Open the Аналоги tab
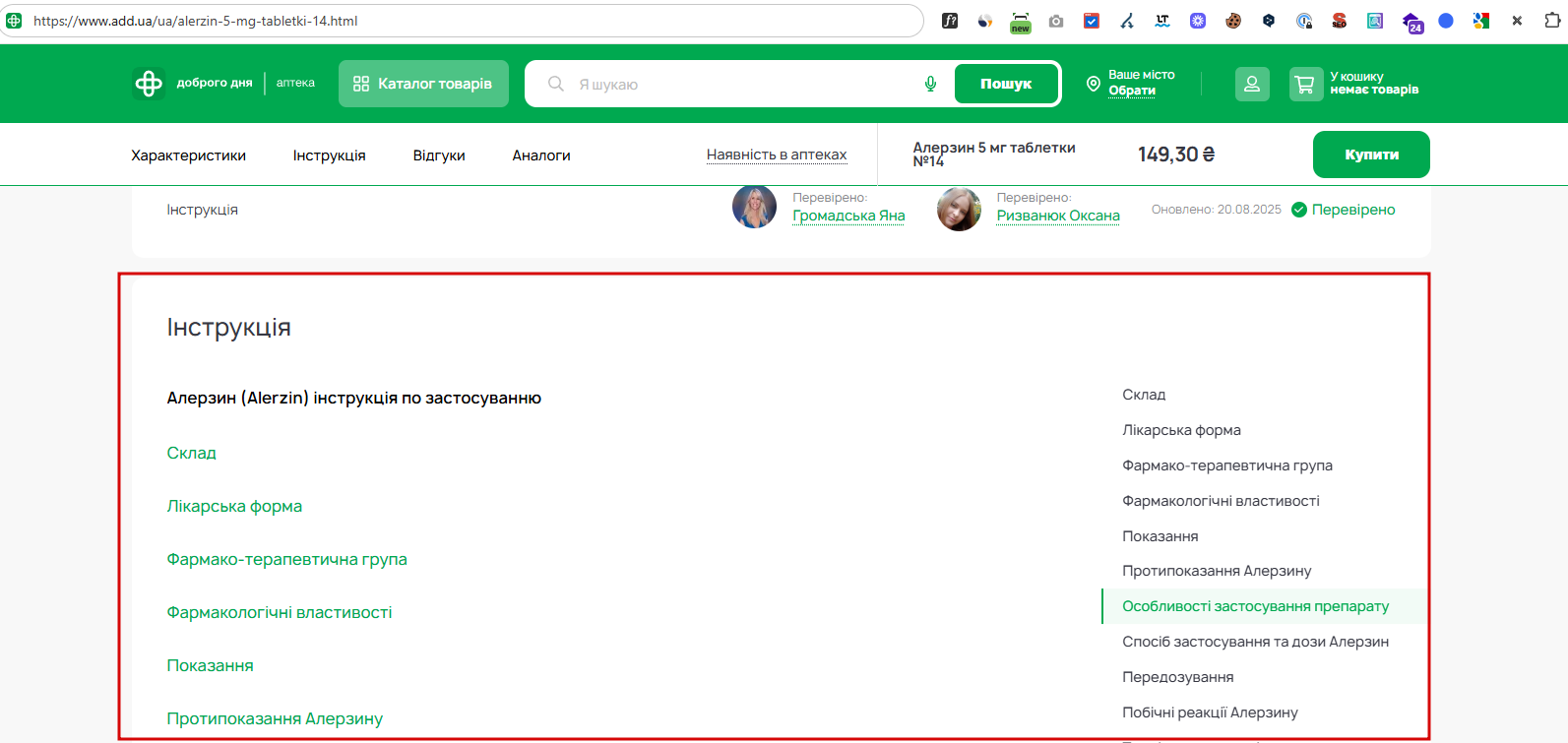Viewport: 1568px width, 743px height. (x=541, y=155)
